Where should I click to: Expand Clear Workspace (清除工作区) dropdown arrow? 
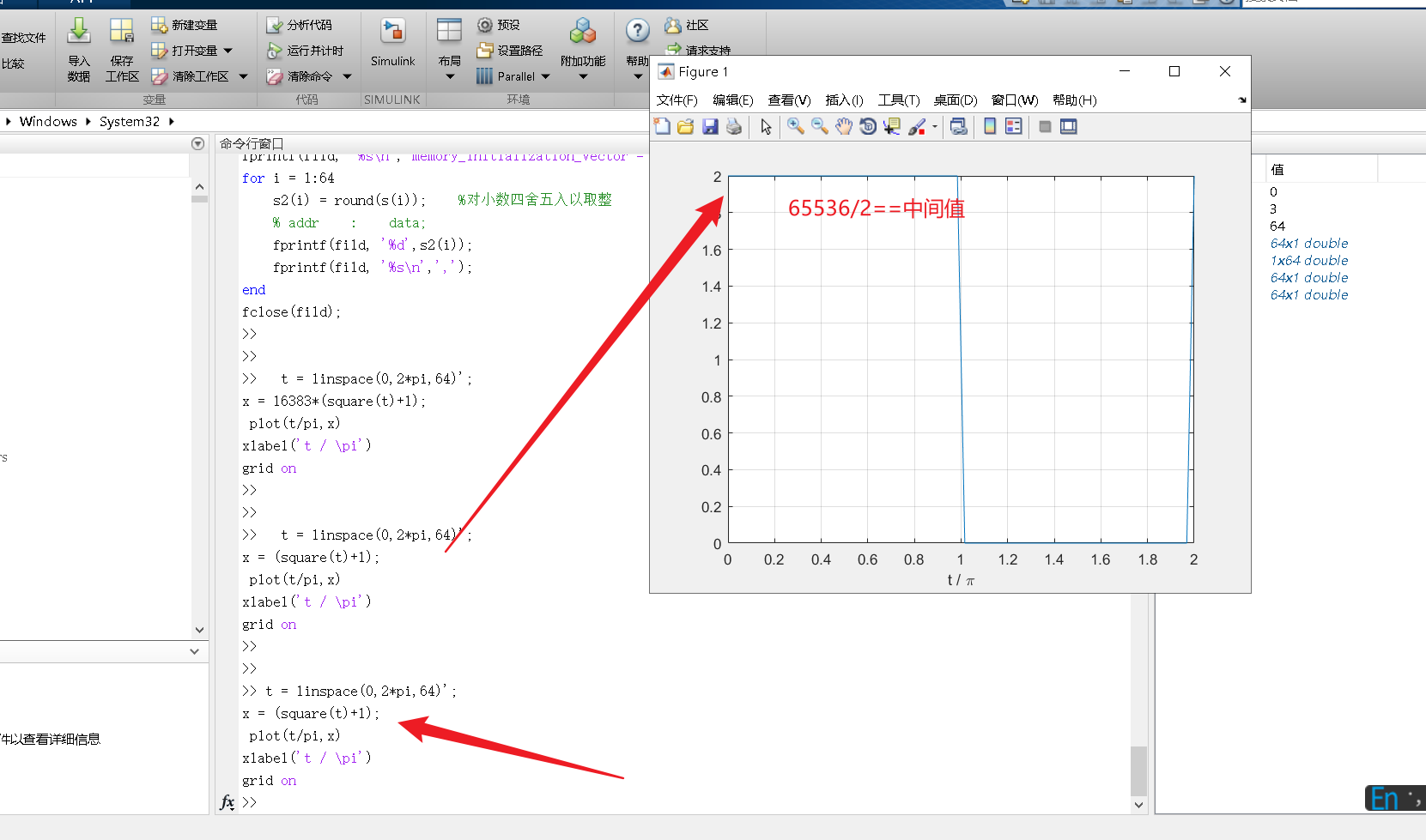click(243, 76)
